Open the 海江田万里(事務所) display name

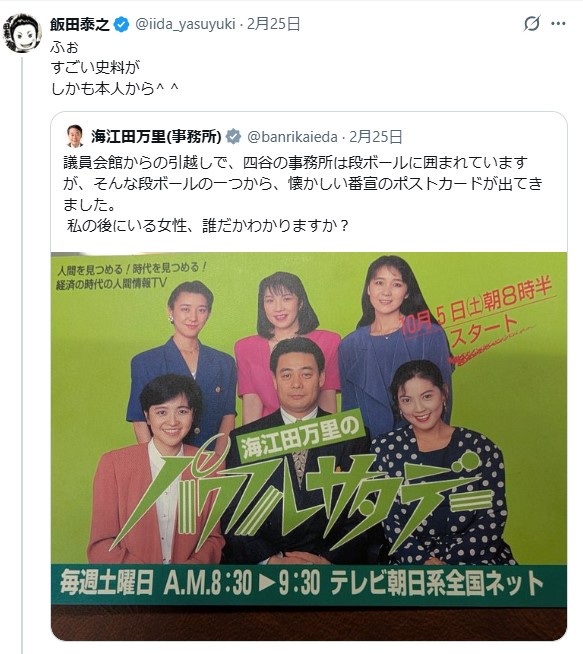coord(156,136)
